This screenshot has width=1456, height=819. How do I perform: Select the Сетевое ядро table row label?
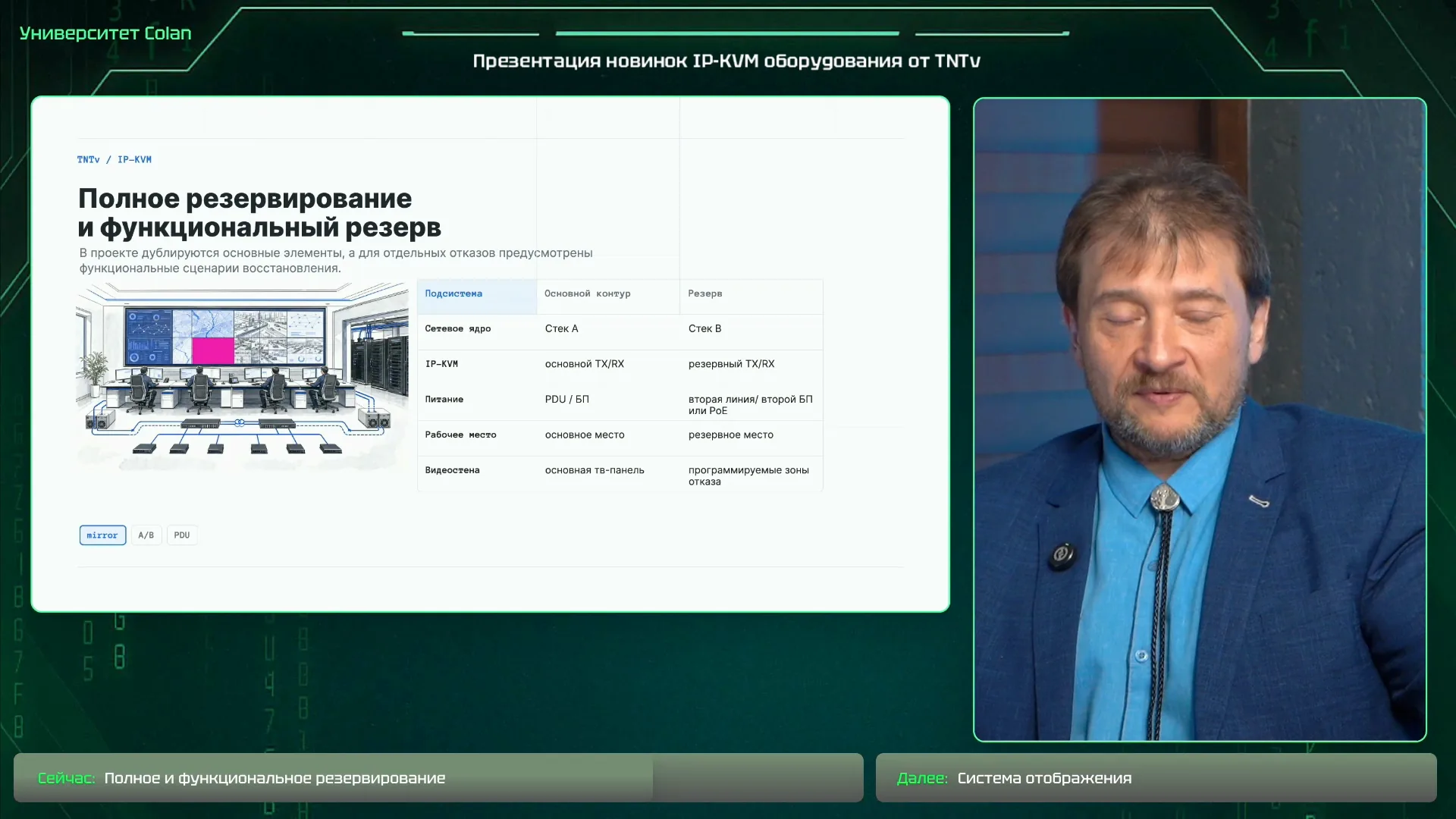[458, 329]
